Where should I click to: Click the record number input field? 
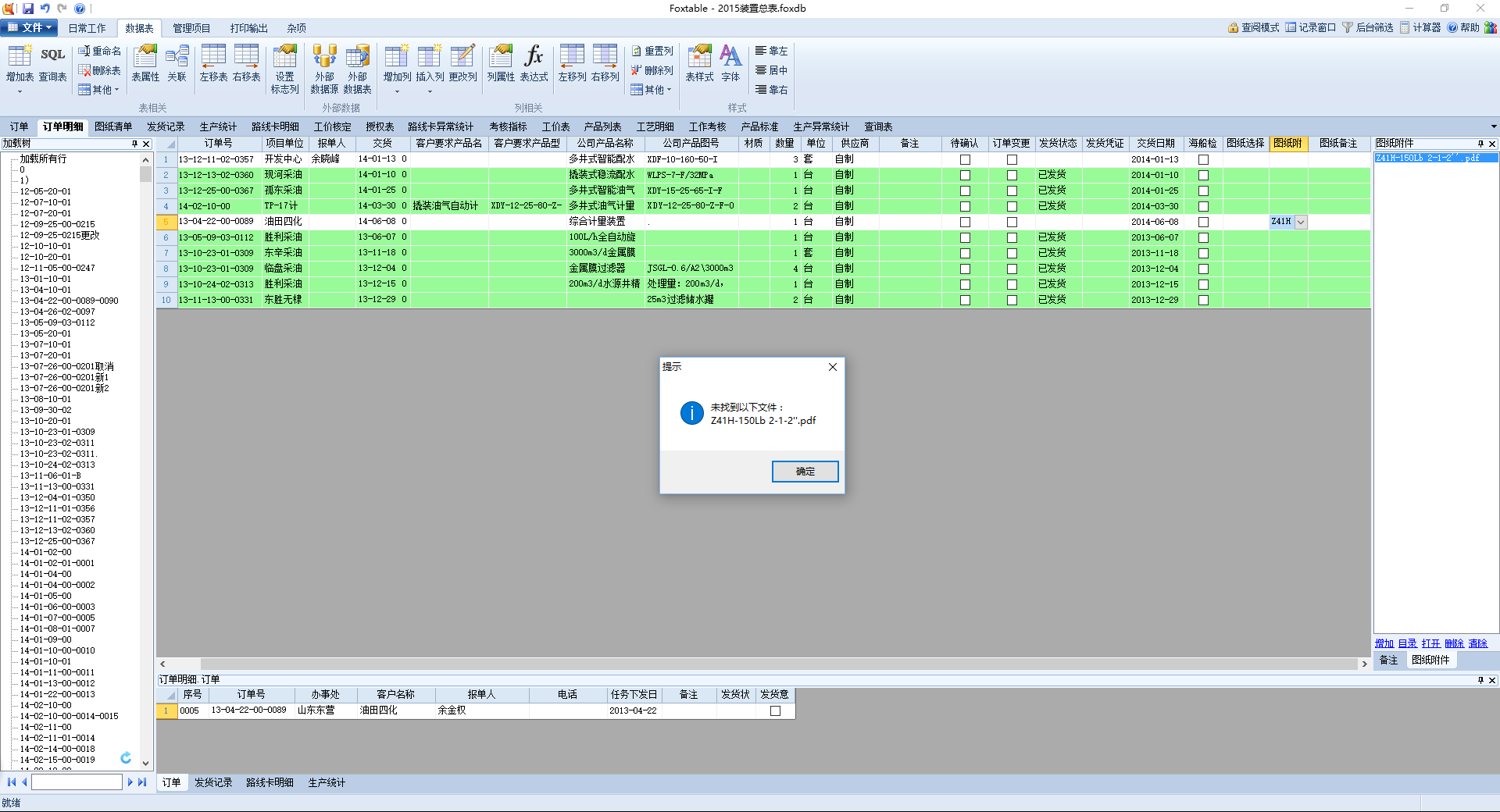click(77, 782)
